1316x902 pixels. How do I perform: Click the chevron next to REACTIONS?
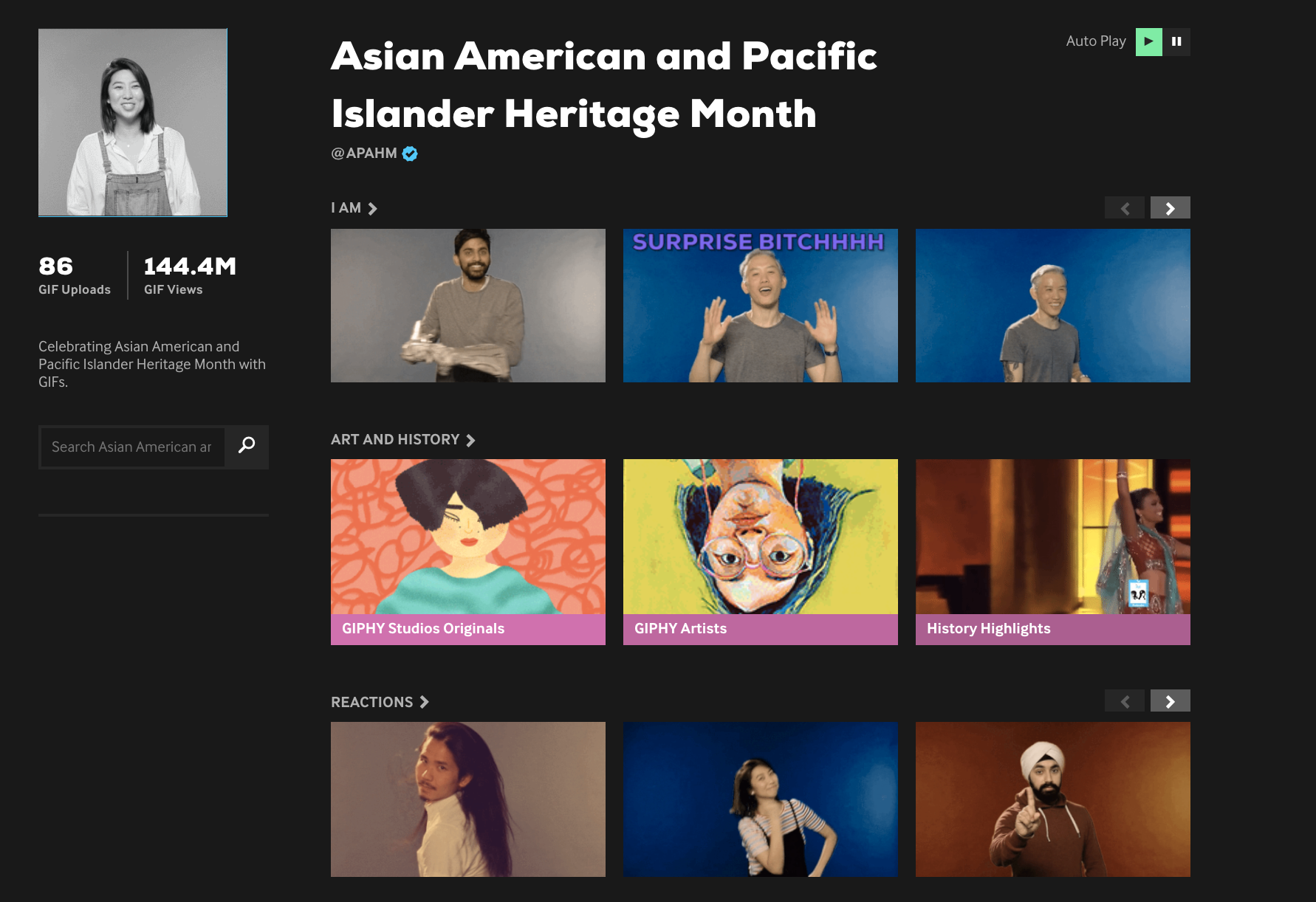tap(424, 702)
